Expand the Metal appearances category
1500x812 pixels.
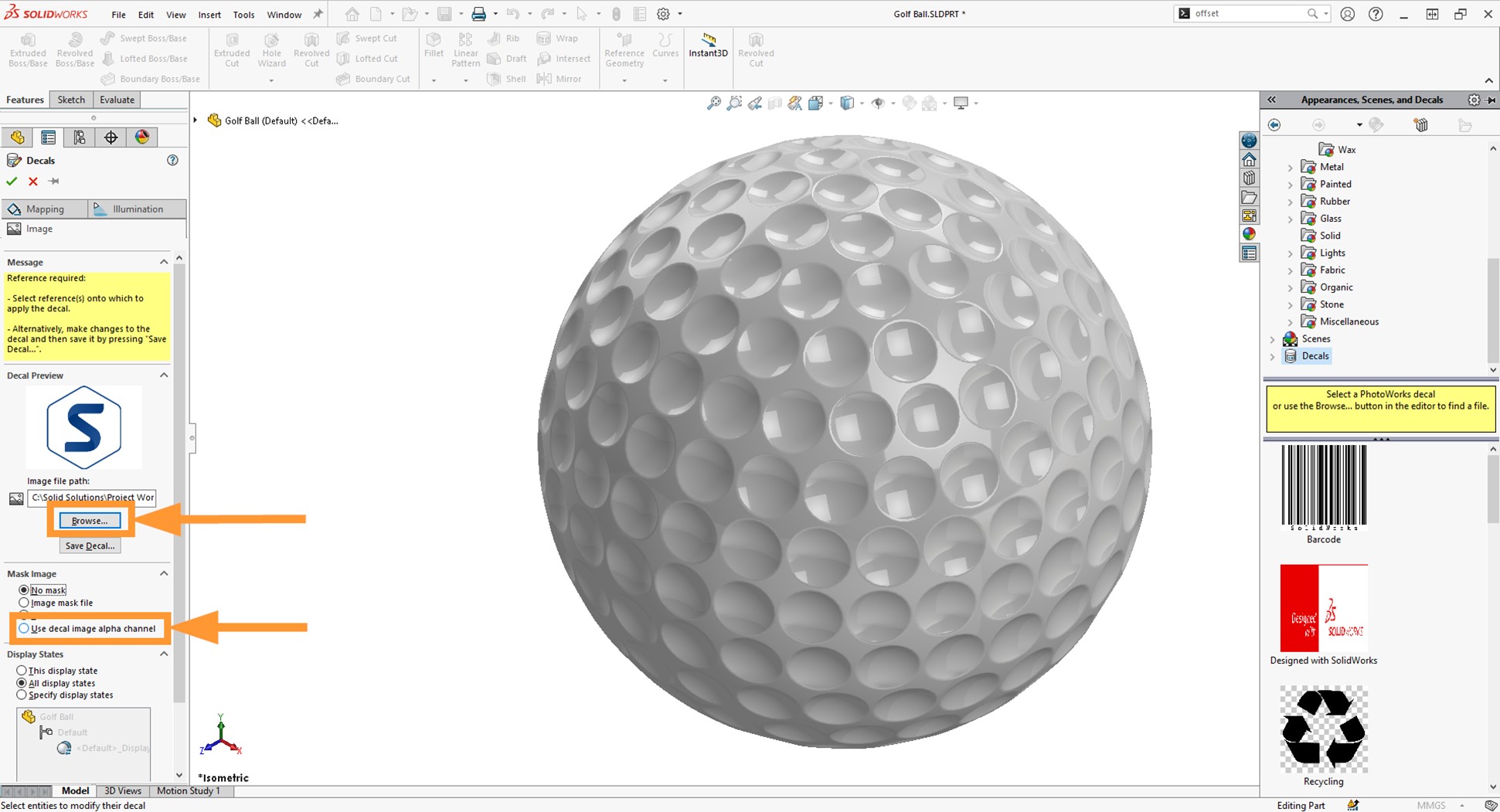click(1289, 166)
